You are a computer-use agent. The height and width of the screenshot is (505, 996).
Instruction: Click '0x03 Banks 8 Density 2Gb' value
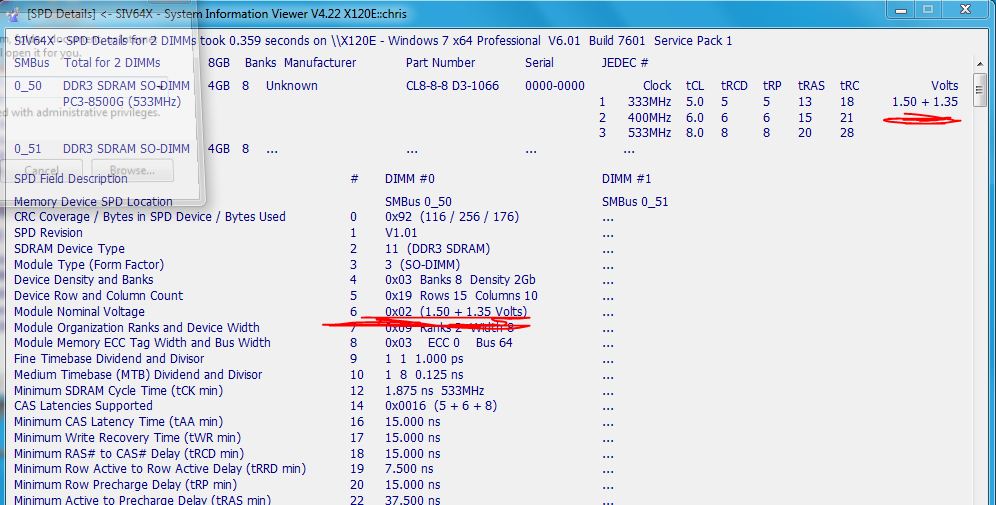coord(461,280)
